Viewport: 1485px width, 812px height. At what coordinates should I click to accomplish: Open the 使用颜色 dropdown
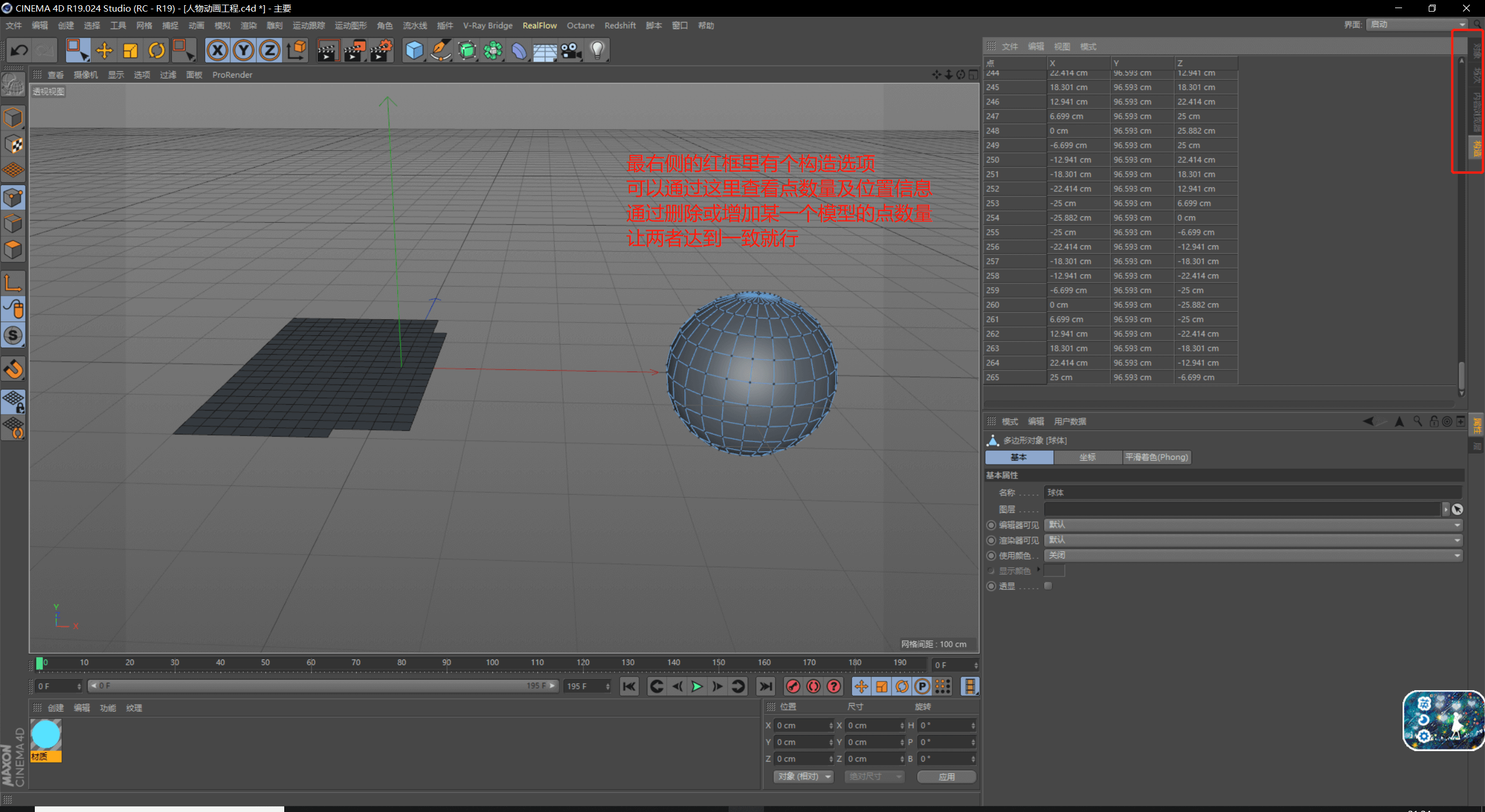point(1253,555)
